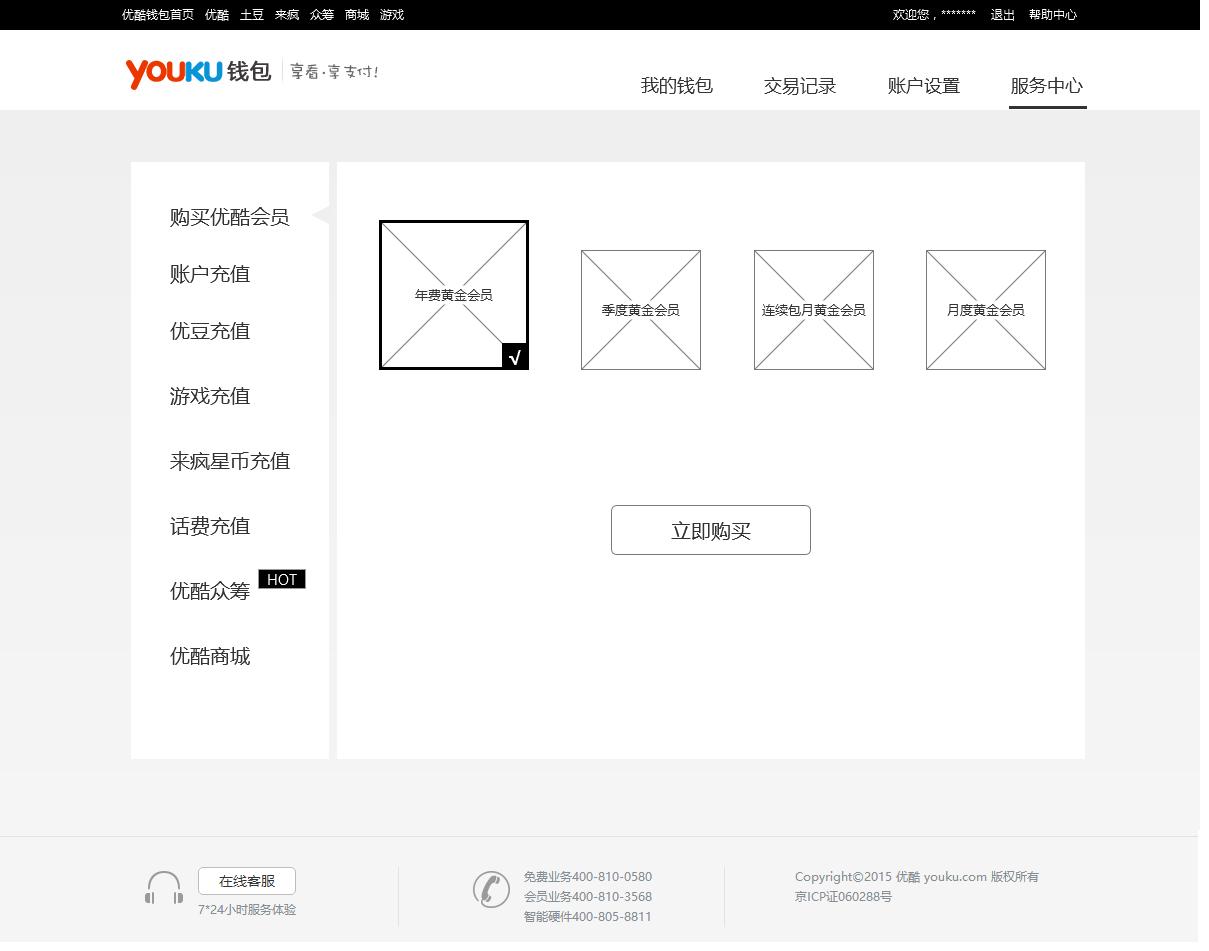Select the 月度黄金会员 membership option
This screenshot has width=1209, height=951.
(x=985, y=310)
